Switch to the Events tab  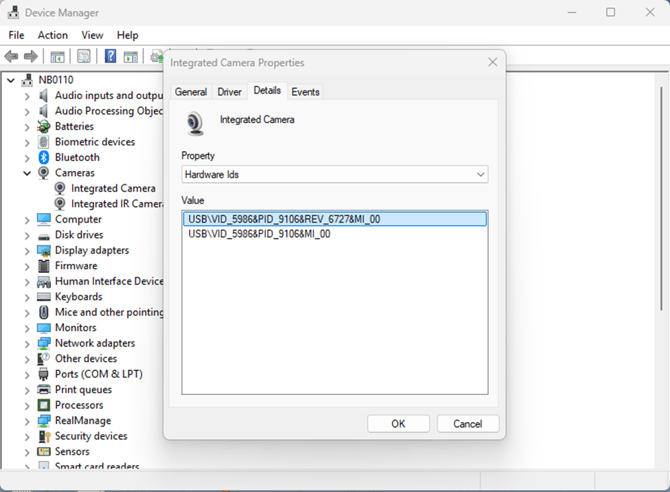pyautogui.click(x=305, y=92)
